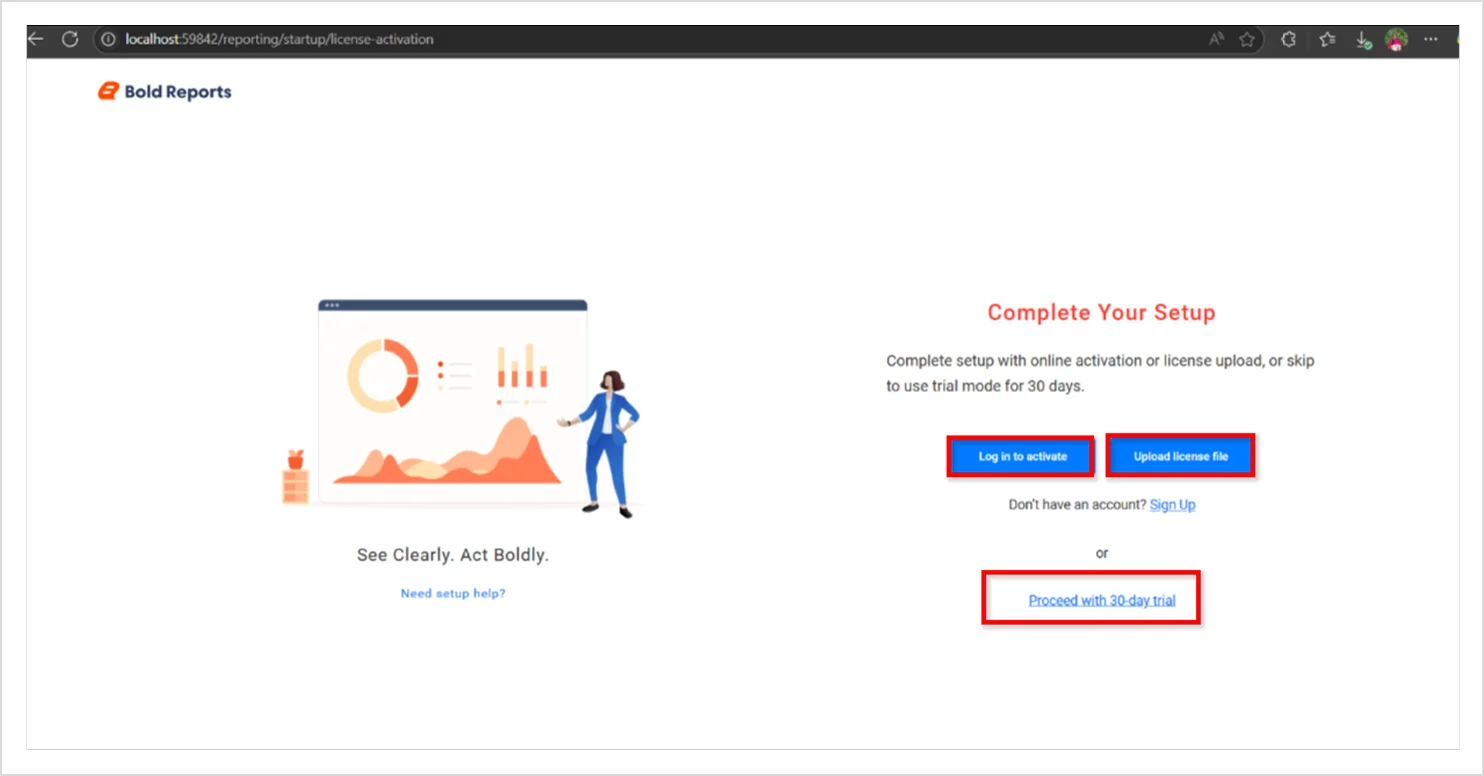The image size is (1484, 776).
Task: Open the Sign Up link
Action: coord(1171,504)
